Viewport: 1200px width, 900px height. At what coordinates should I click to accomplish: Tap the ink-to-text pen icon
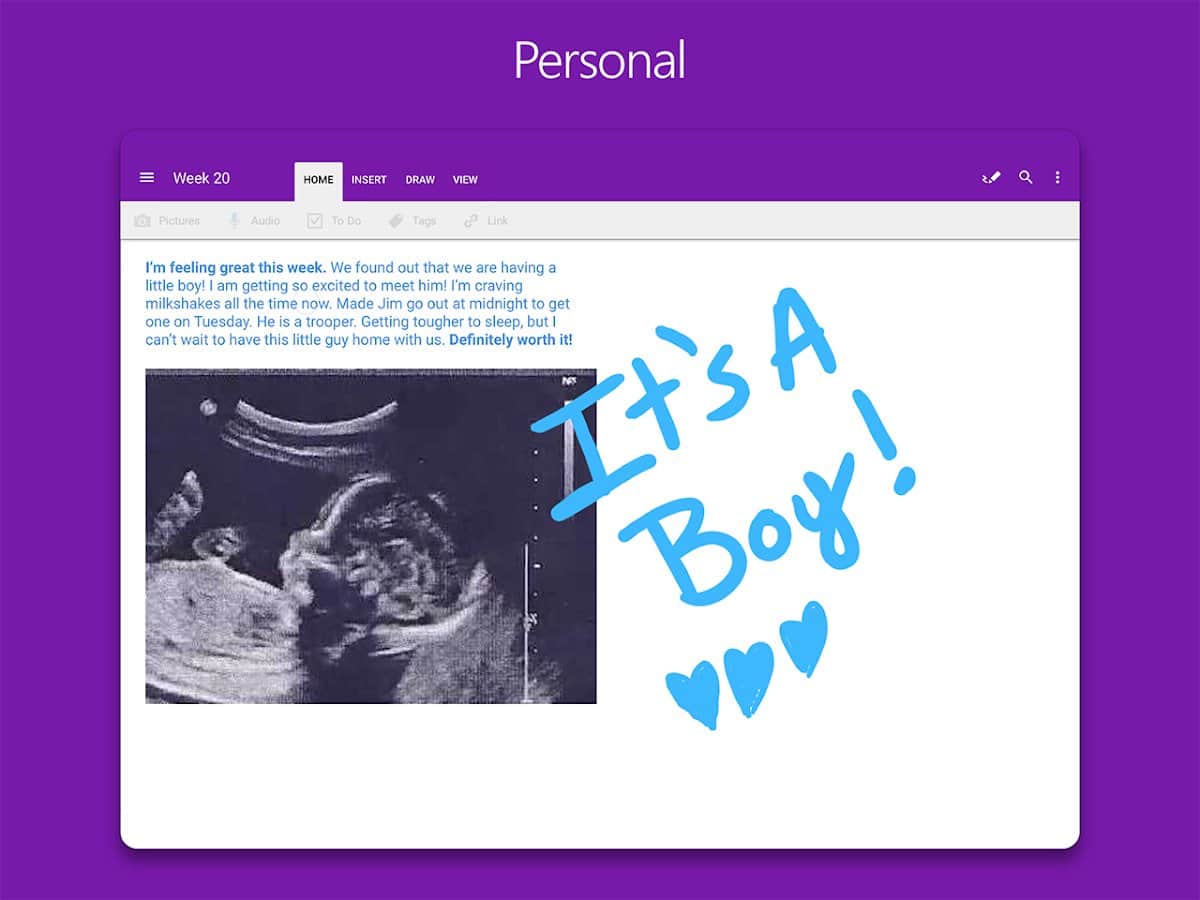coord(991,178)
